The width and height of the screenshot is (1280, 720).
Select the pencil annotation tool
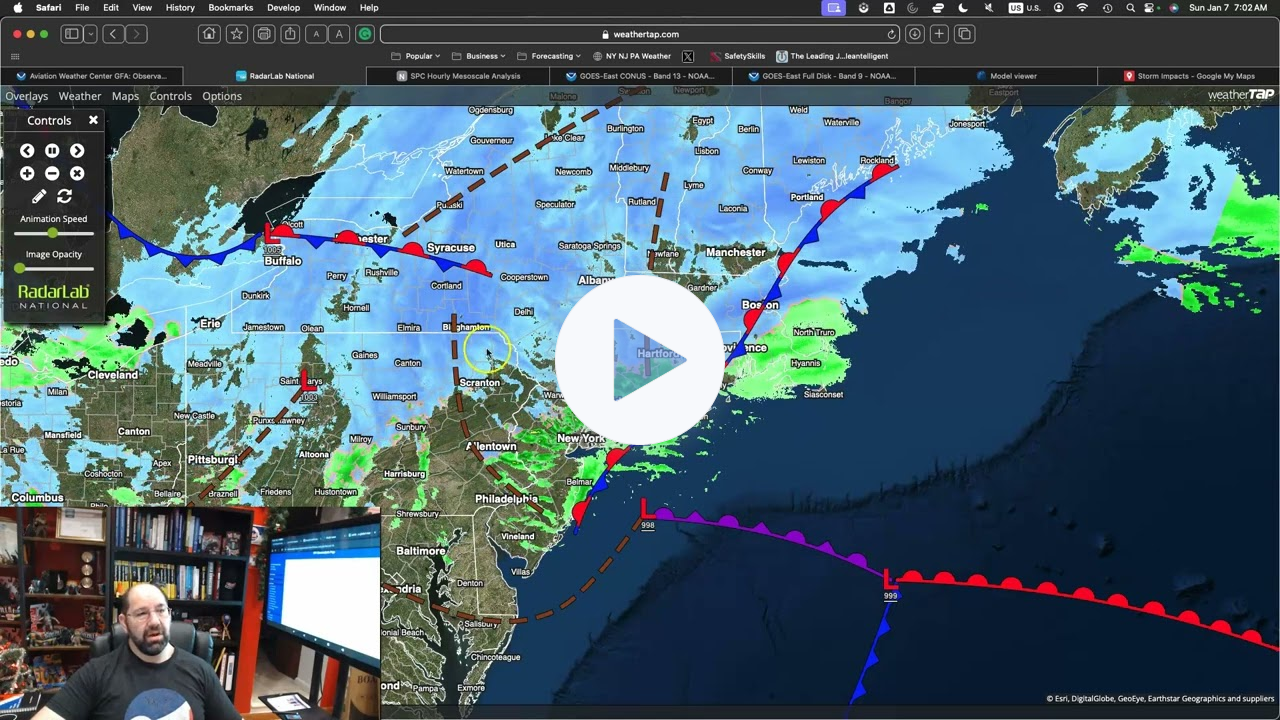(36, 195)
